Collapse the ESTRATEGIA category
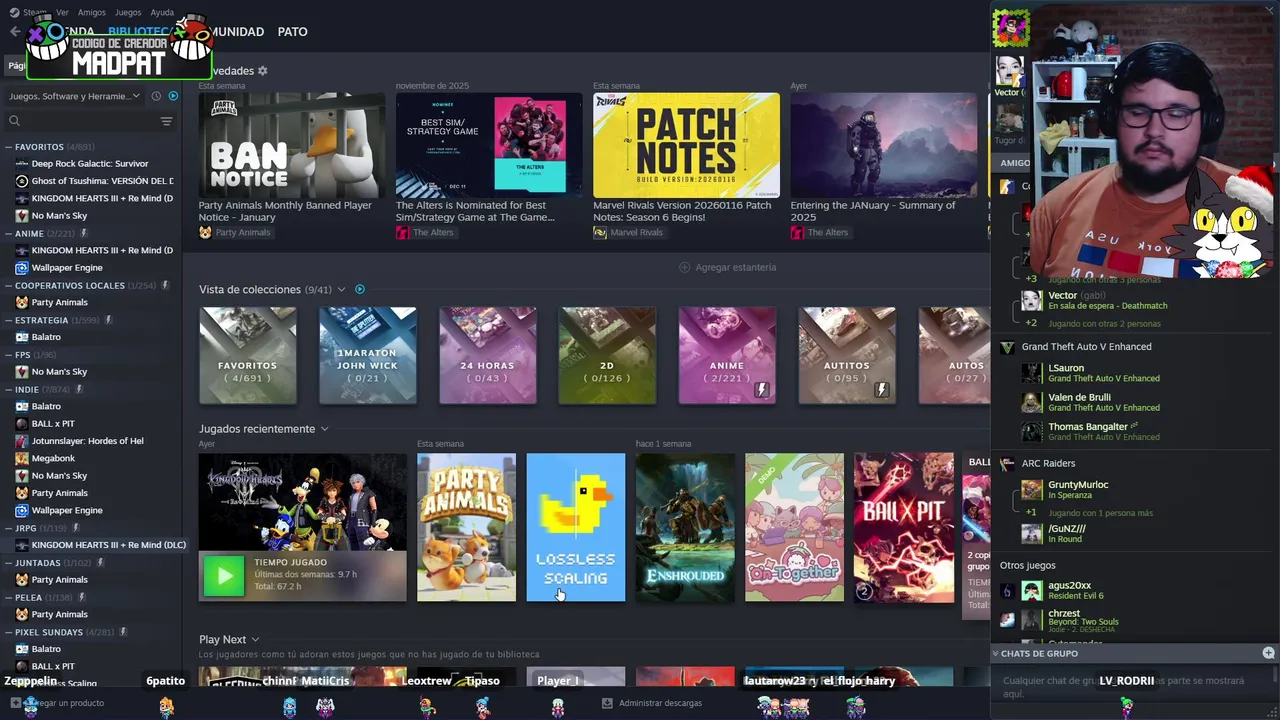 [x=9, y=321]
